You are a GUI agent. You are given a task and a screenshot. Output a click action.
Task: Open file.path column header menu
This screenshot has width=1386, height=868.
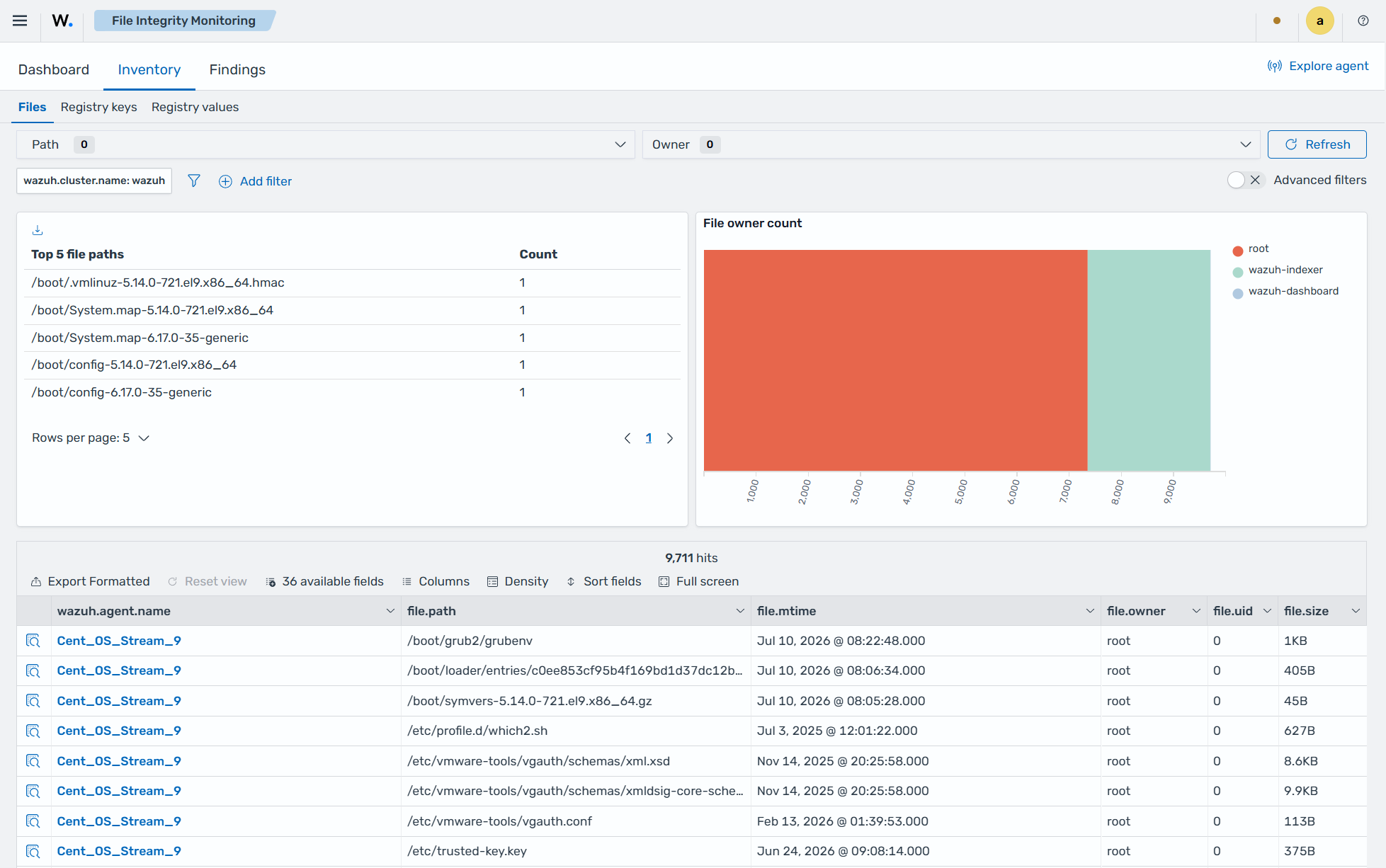point(740,611)
